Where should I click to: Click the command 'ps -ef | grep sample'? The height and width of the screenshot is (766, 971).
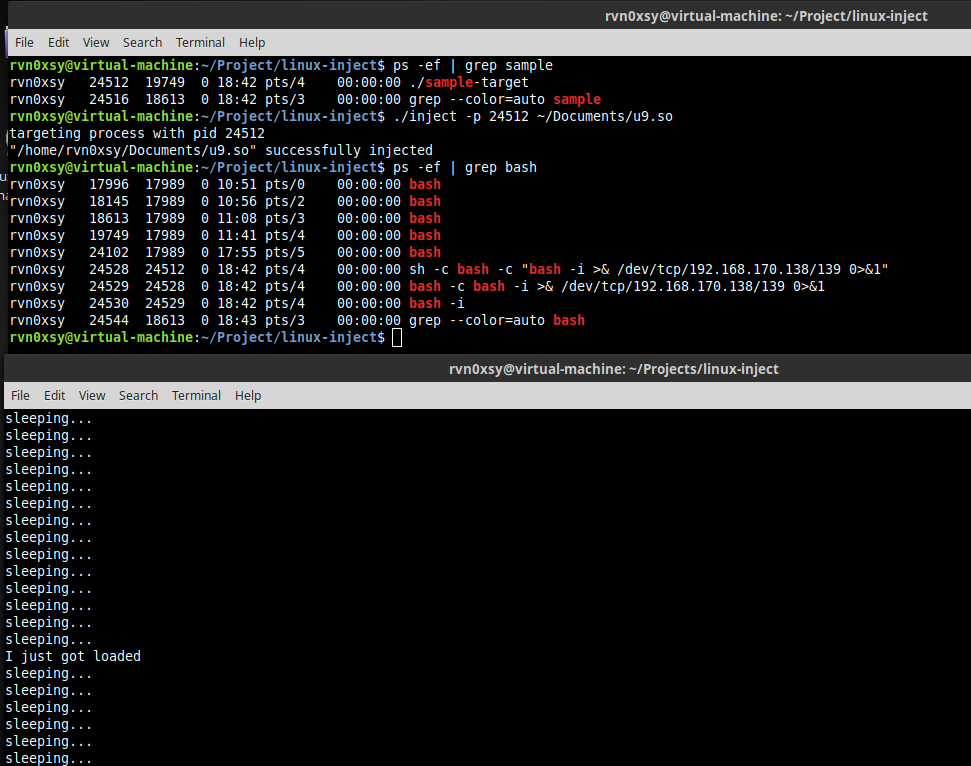473,65
